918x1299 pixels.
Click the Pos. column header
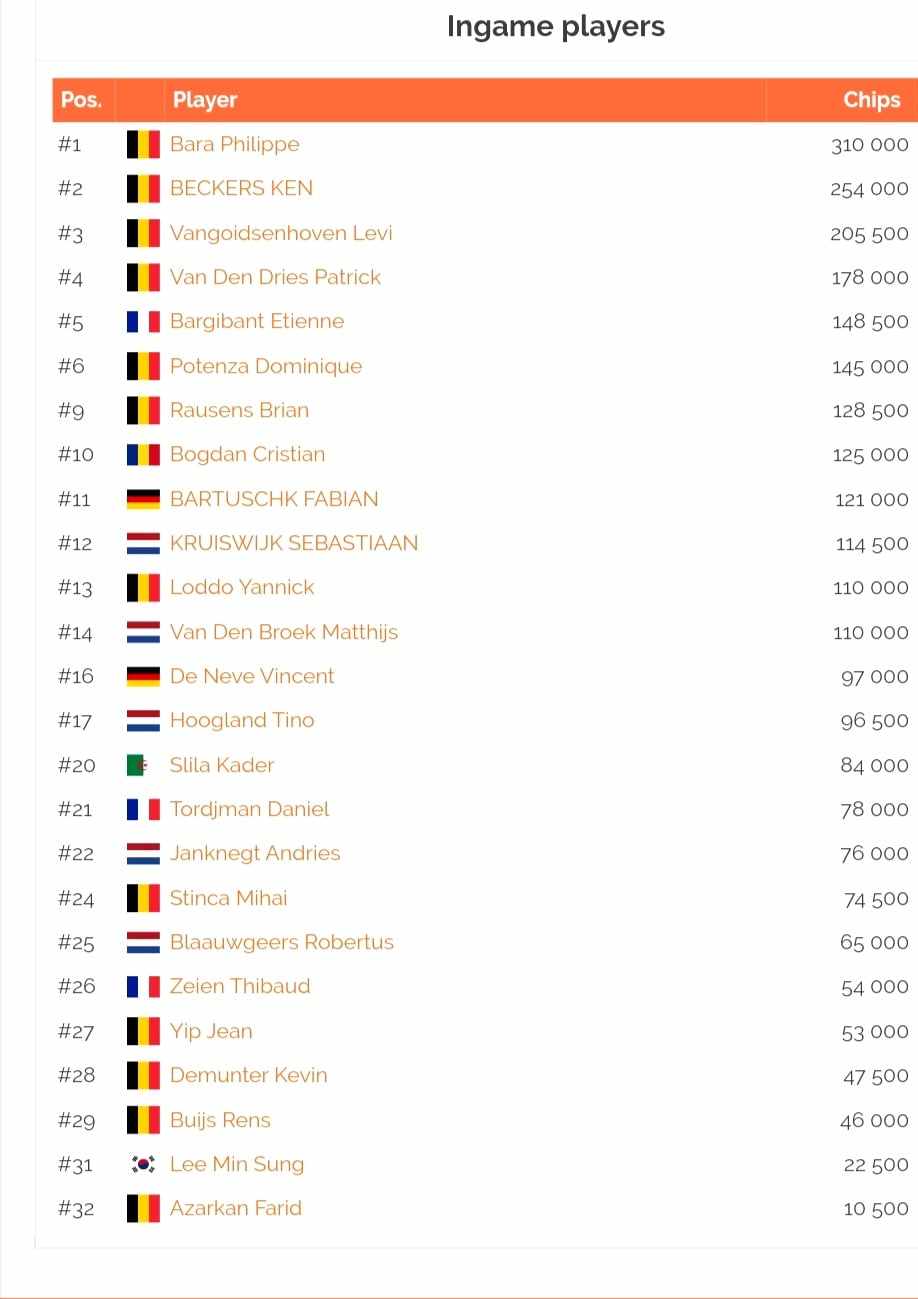[x=81, y=100]
